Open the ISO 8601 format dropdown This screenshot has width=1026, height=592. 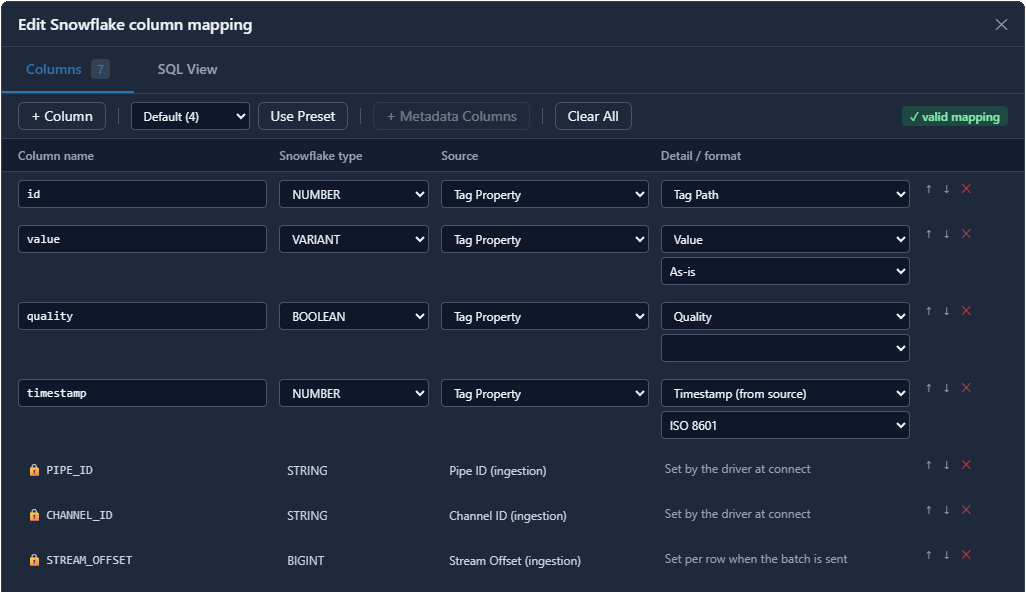click(785, 425)
